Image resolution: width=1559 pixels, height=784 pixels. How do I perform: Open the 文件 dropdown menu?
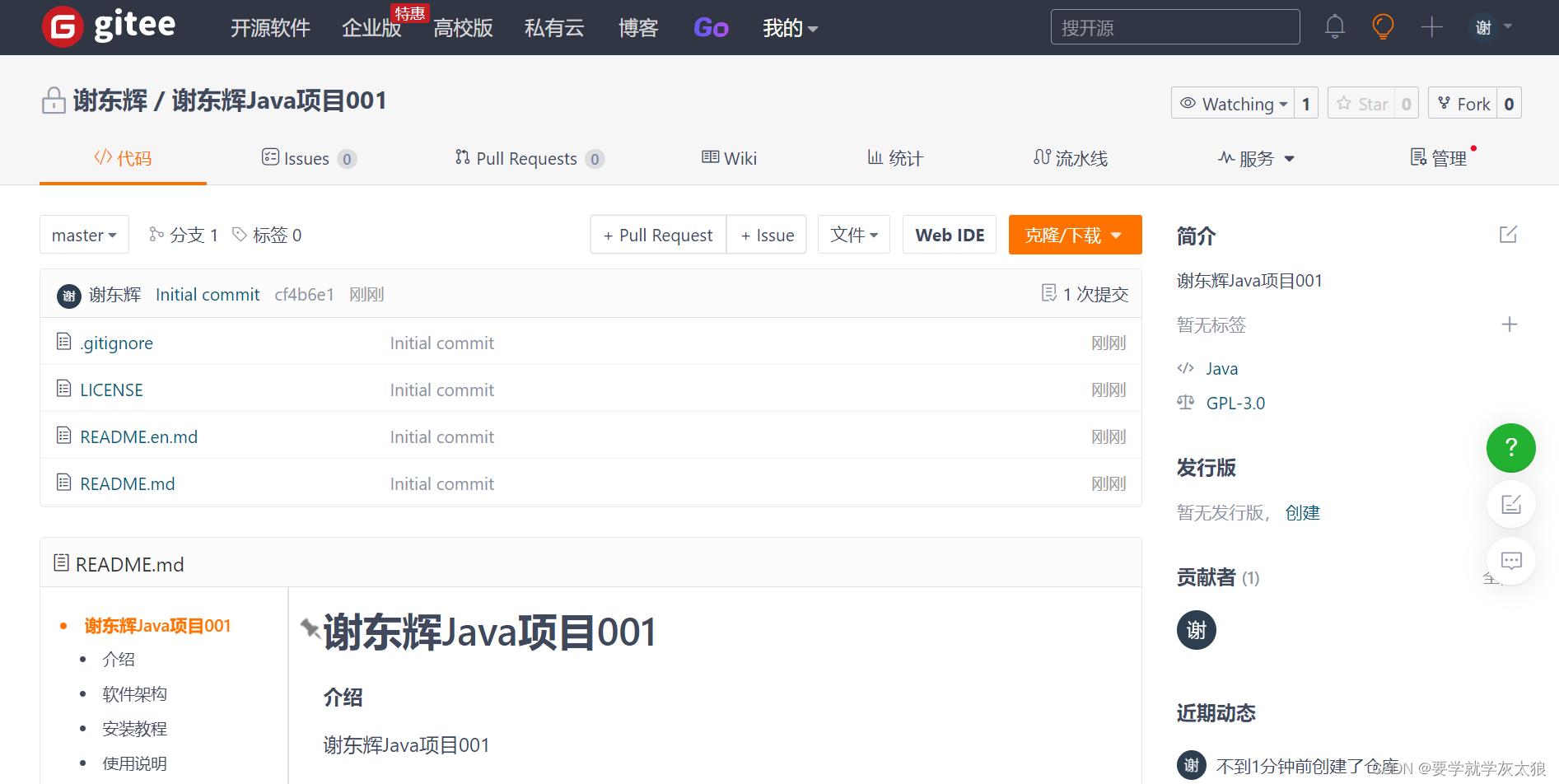coord(854,236)
